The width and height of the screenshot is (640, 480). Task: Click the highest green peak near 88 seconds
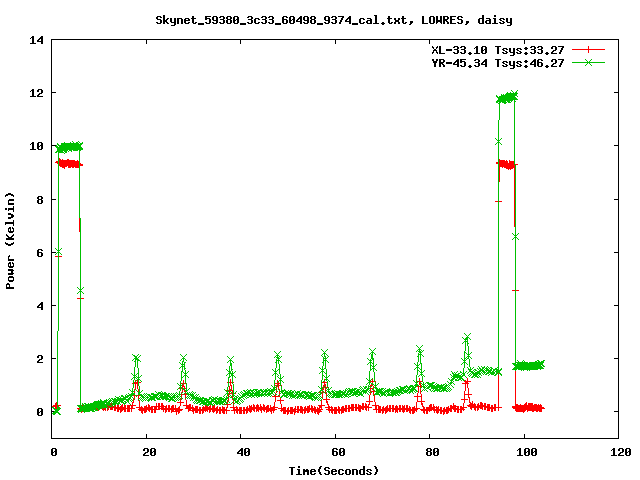(x=467, y=338)
